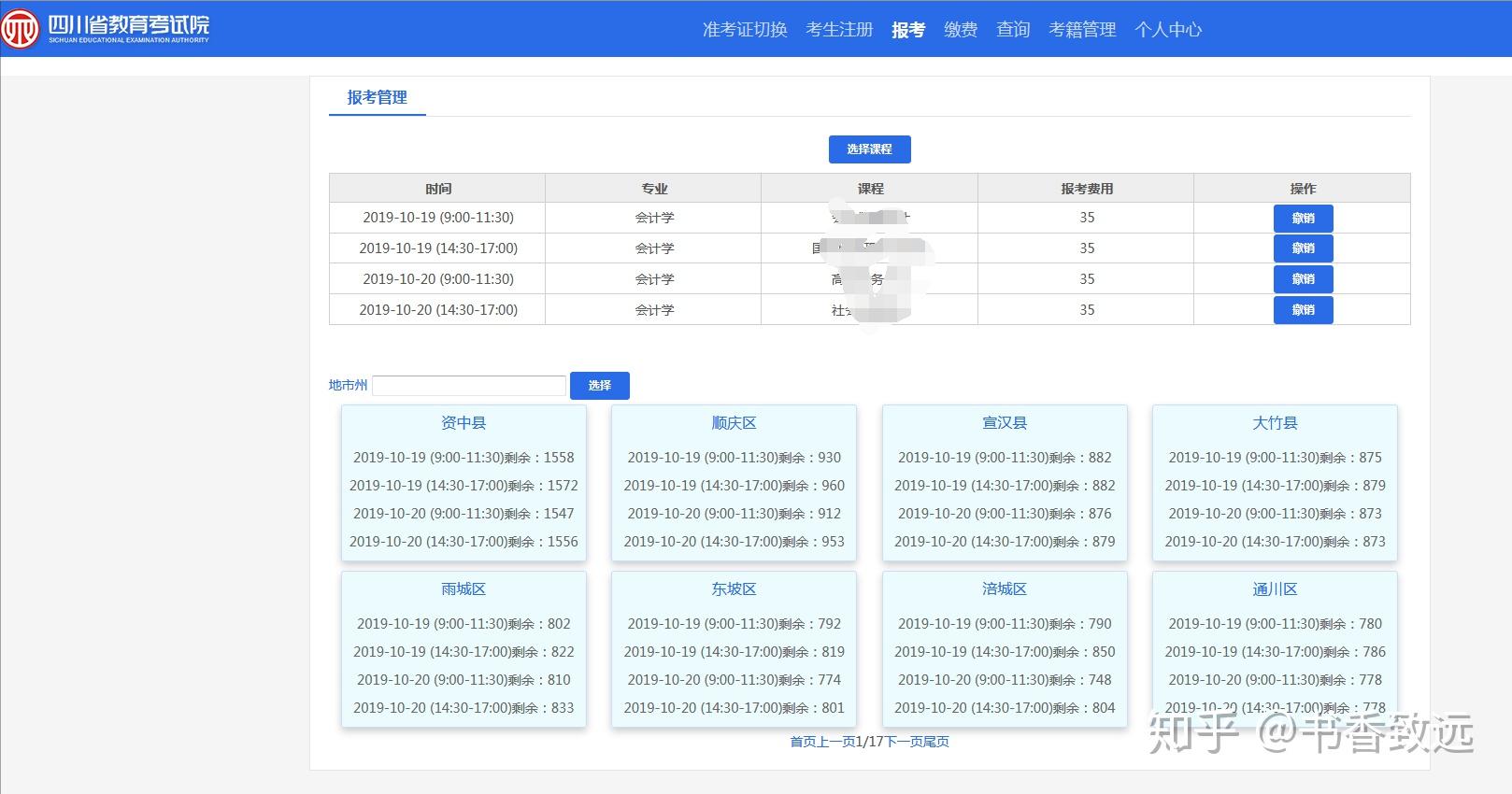Click the Sichuan Educational Examination Authority logo
1512x794 pixels.
105,28
